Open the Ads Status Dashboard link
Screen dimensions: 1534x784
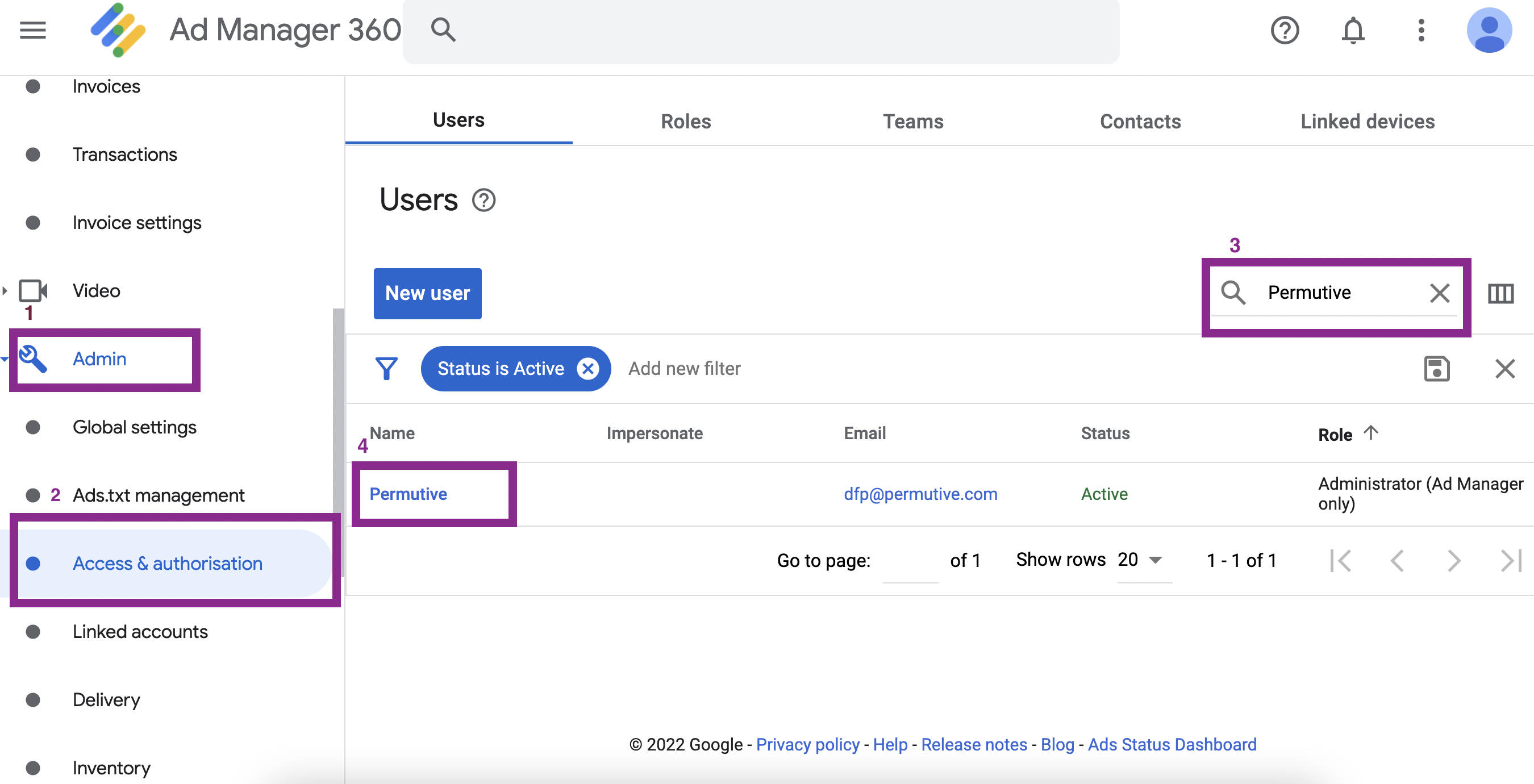tap(1172, 745)
